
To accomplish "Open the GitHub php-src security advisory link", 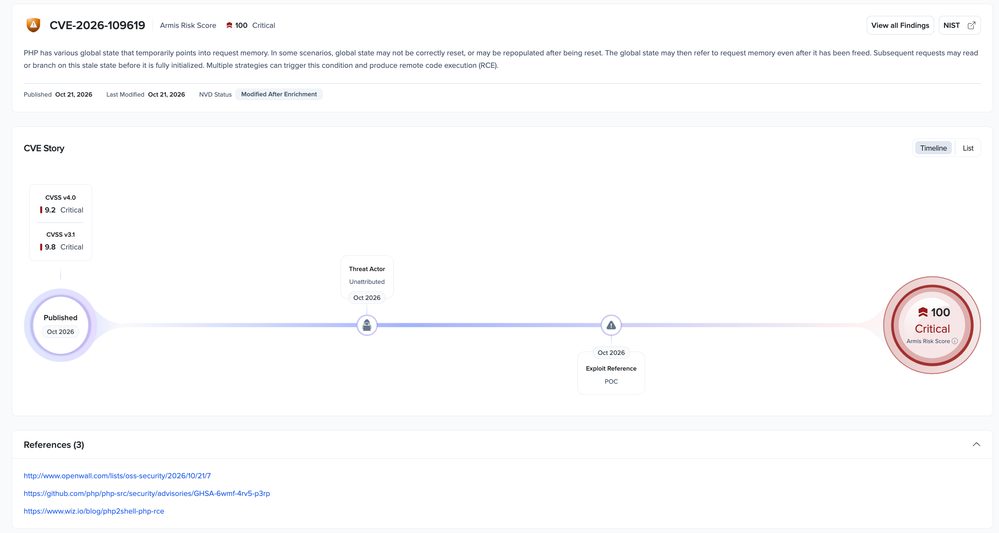I will click(x=147, y=494).
